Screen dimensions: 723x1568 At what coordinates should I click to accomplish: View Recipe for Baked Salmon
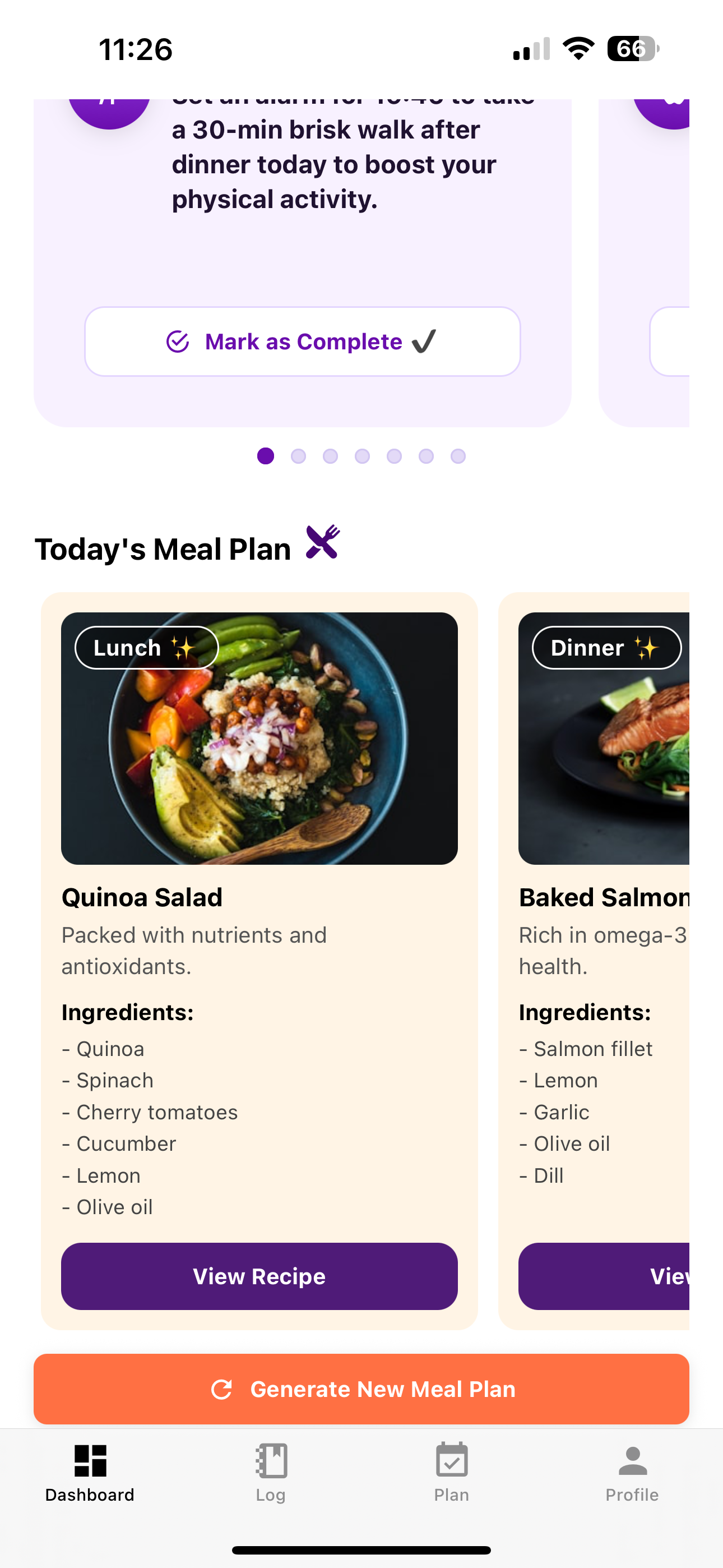coord(604,1276)
